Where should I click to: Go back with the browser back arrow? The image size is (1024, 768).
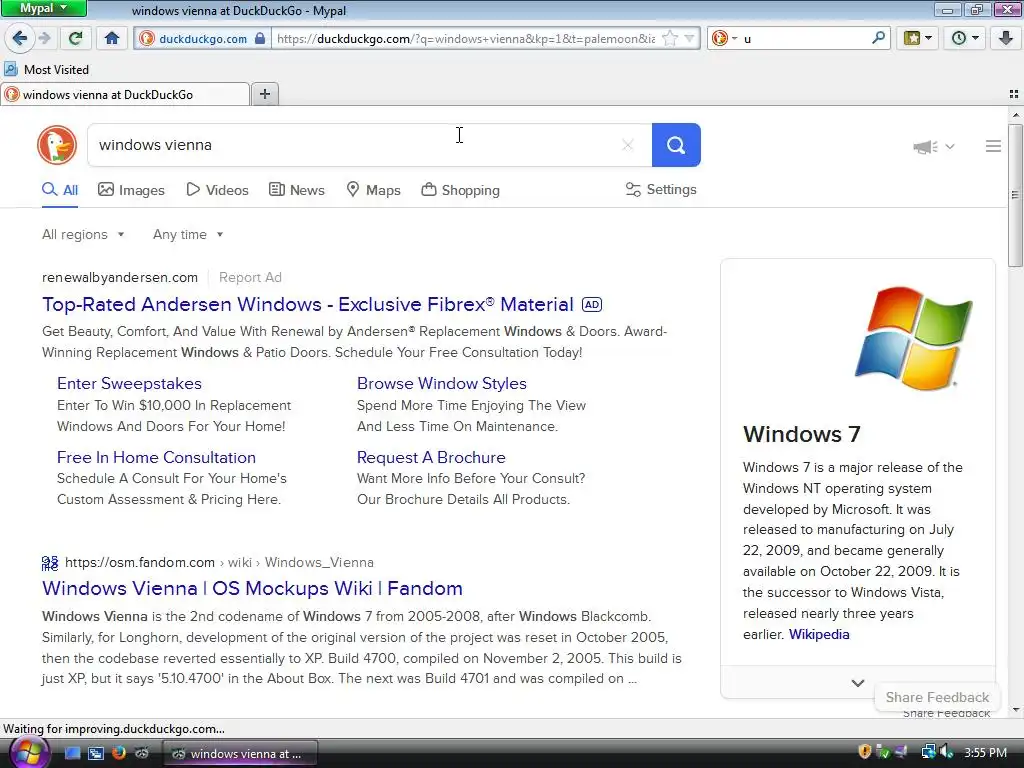point(20,38)
